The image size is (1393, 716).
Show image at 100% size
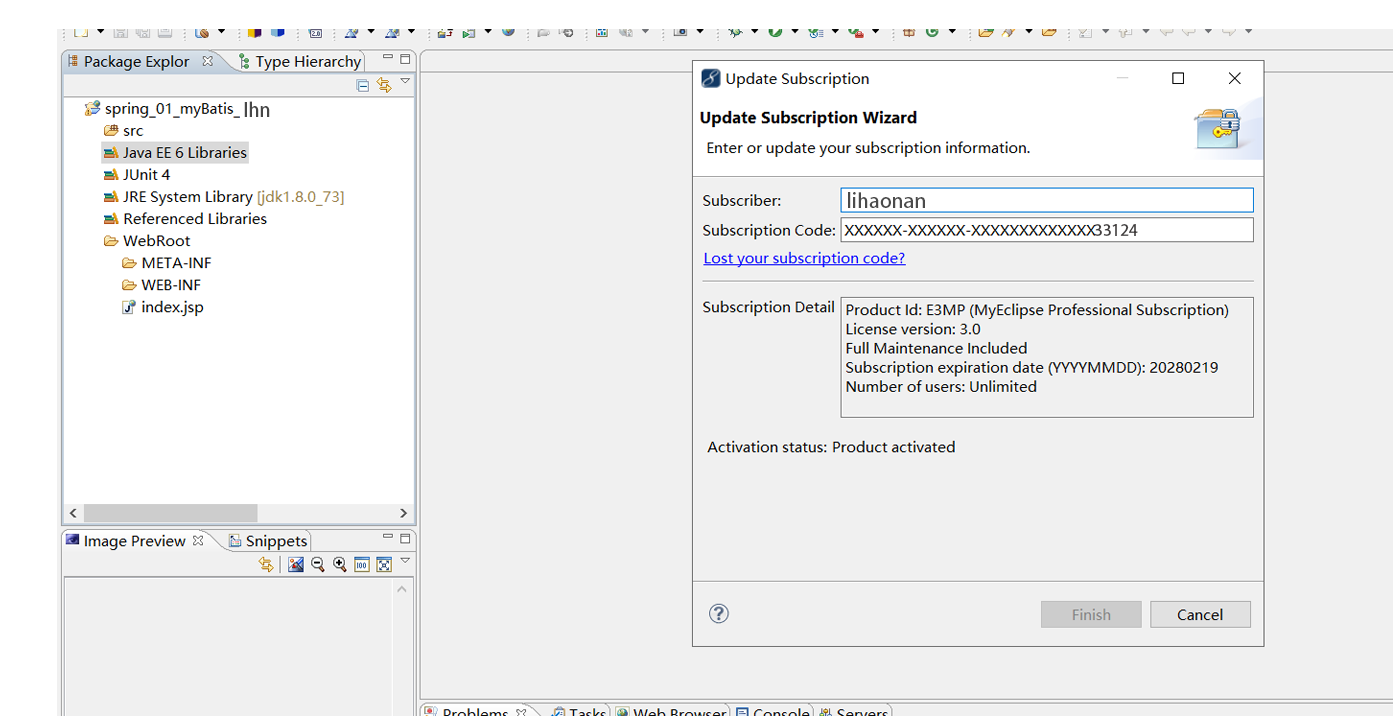(x=362, y=565)
